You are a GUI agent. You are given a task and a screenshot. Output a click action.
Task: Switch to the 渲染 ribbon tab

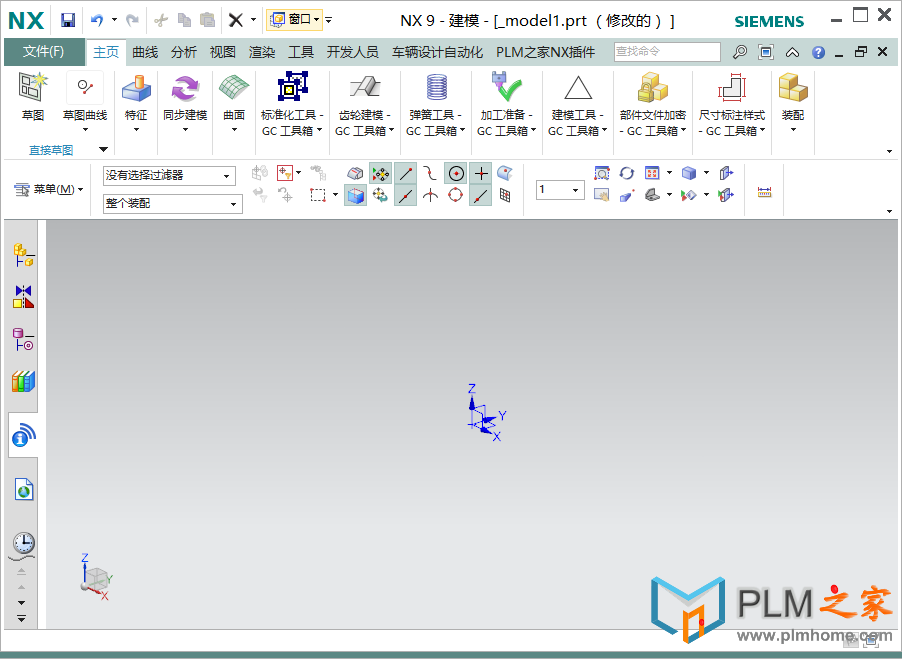pyautogui.click(x=262, y=52)
